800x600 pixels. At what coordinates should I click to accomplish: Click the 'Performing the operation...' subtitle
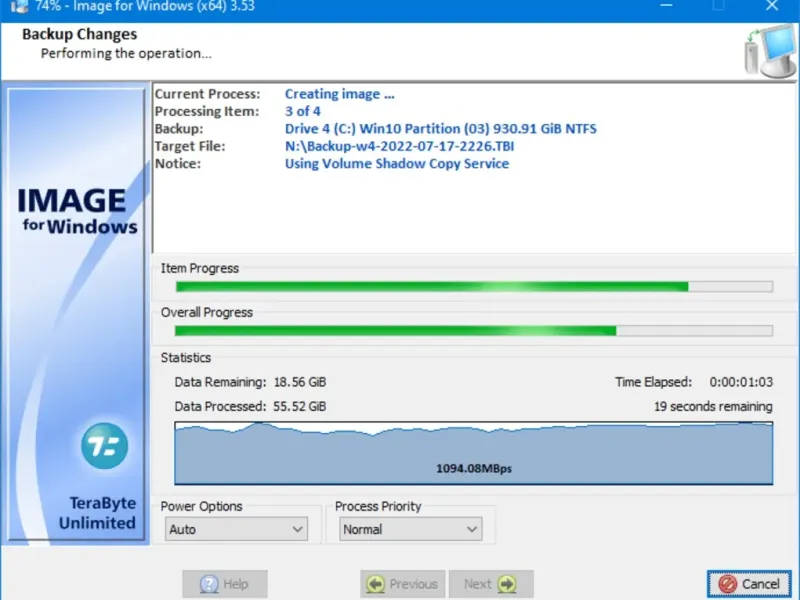(x=126, y=54)
